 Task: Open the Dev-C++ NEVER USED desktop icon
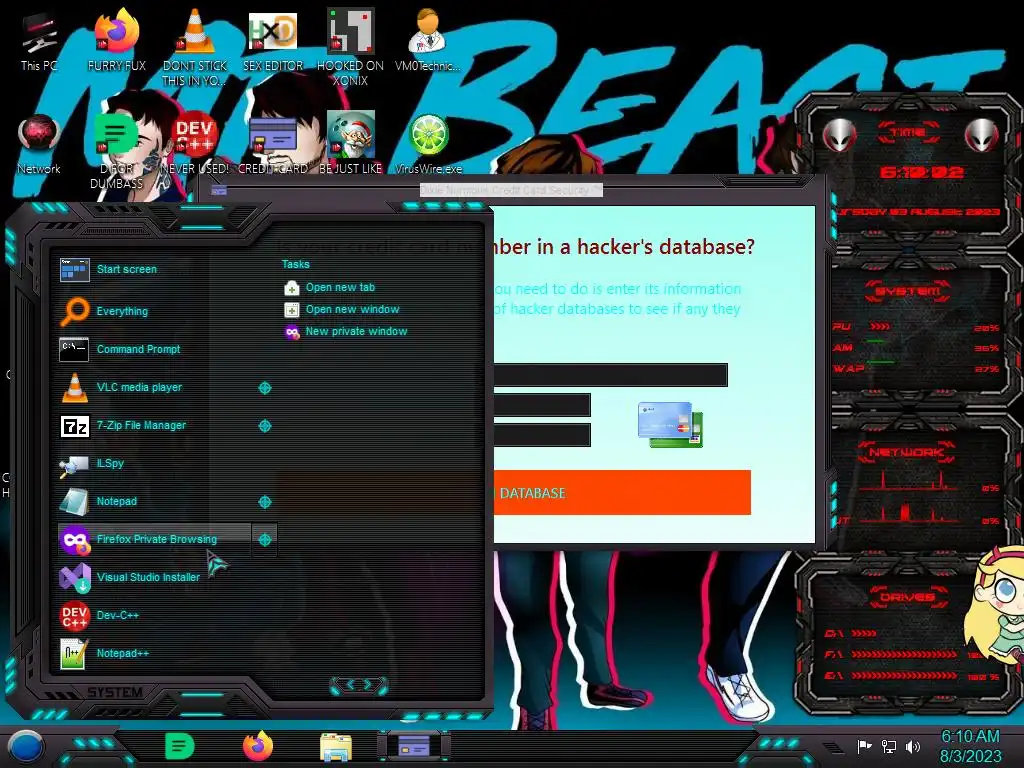(195, 144)
